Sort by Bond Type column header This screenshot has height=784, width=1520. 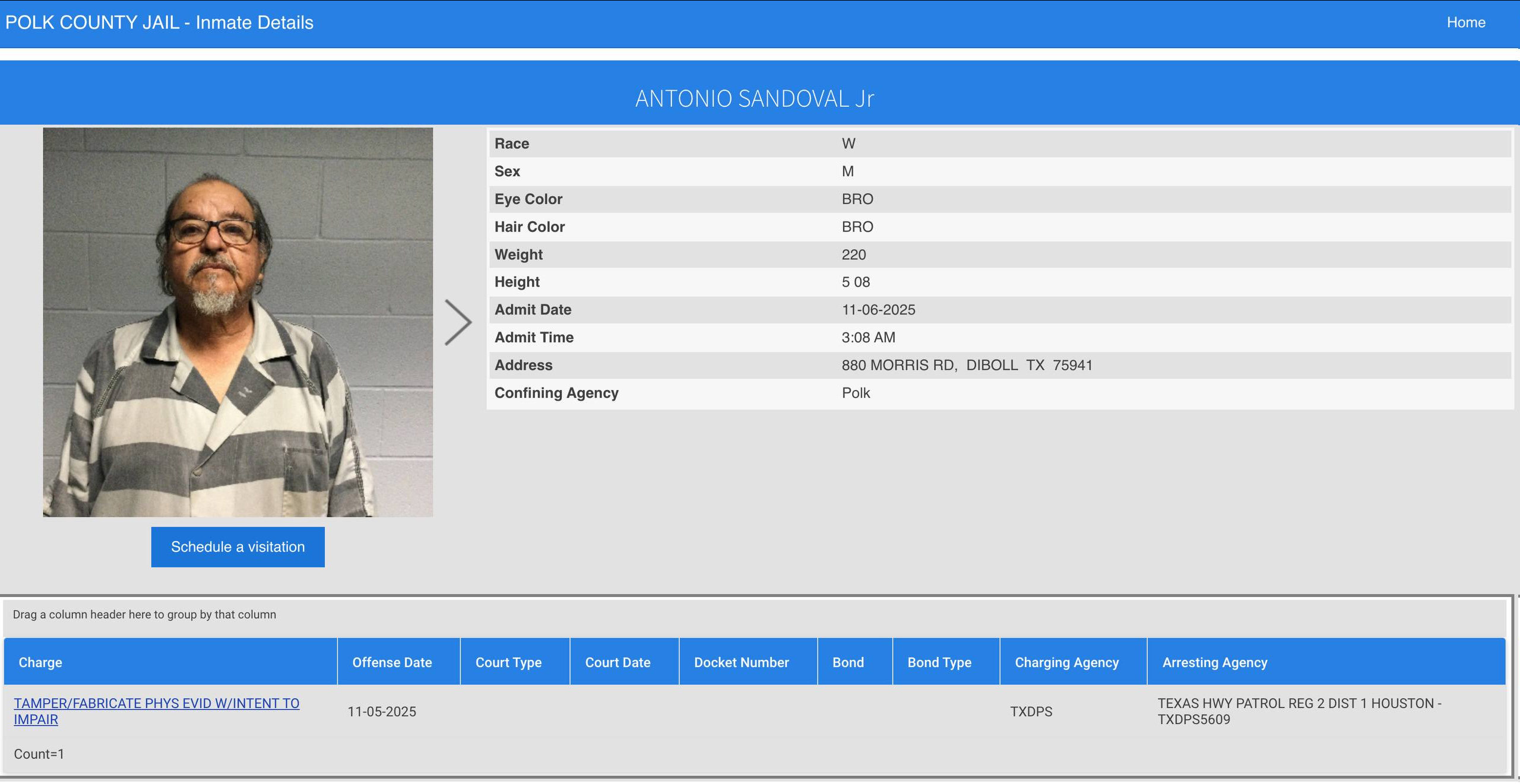coord(939,662)
